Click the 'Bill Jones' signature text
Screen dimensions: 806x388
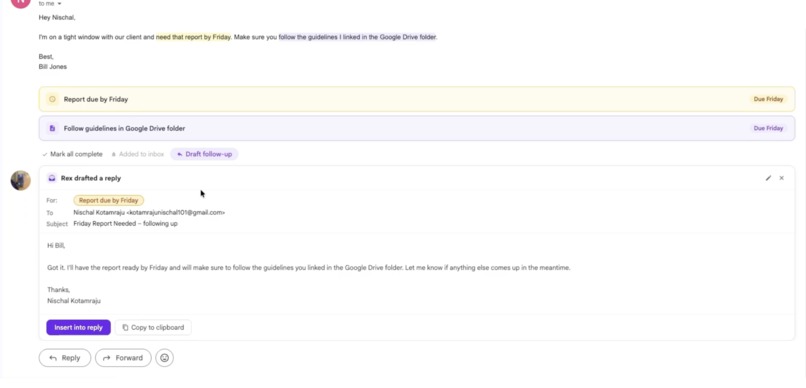point(52,66)
